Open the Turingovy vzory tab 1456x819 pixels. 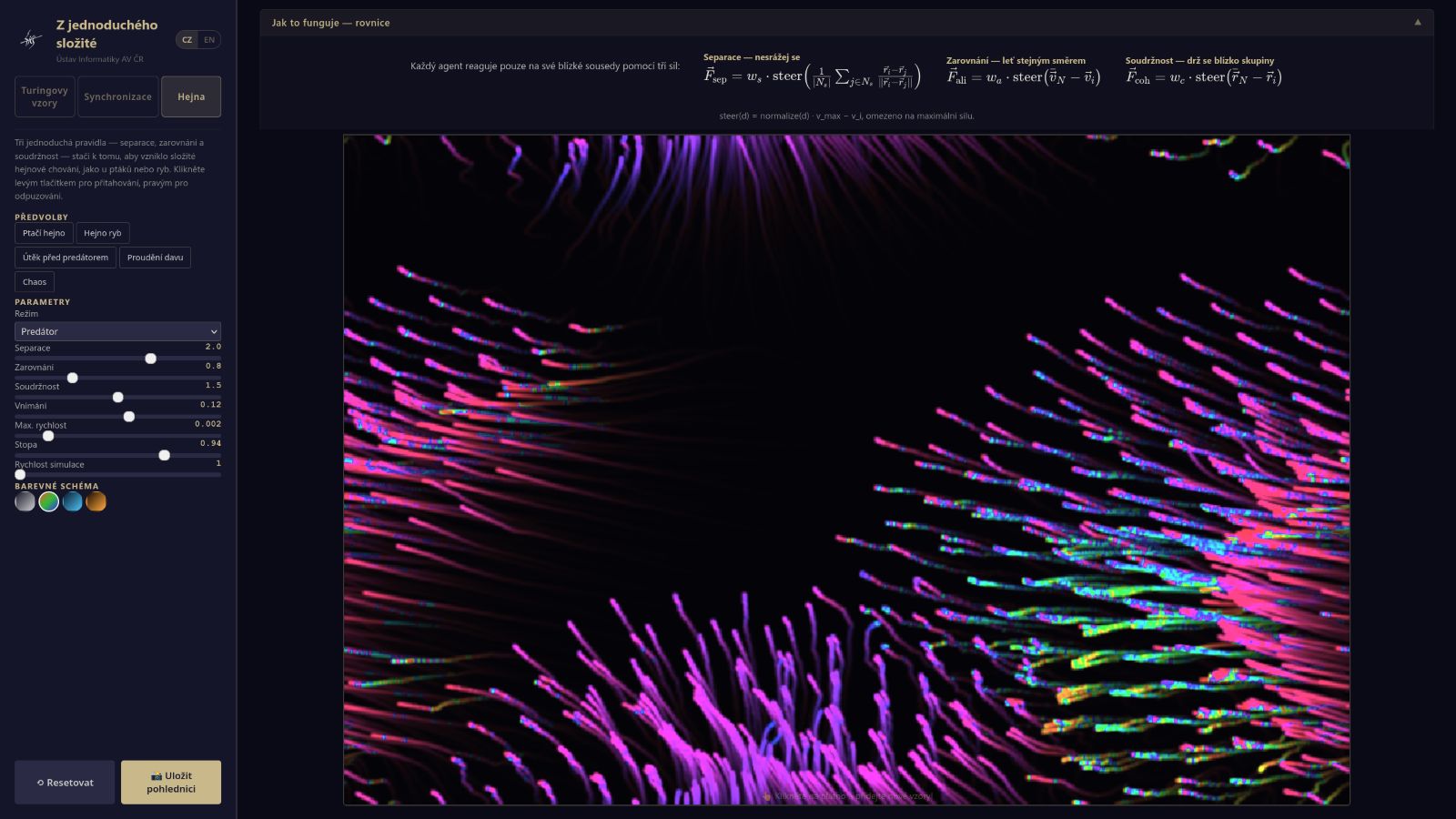click(x=45, y=96)
